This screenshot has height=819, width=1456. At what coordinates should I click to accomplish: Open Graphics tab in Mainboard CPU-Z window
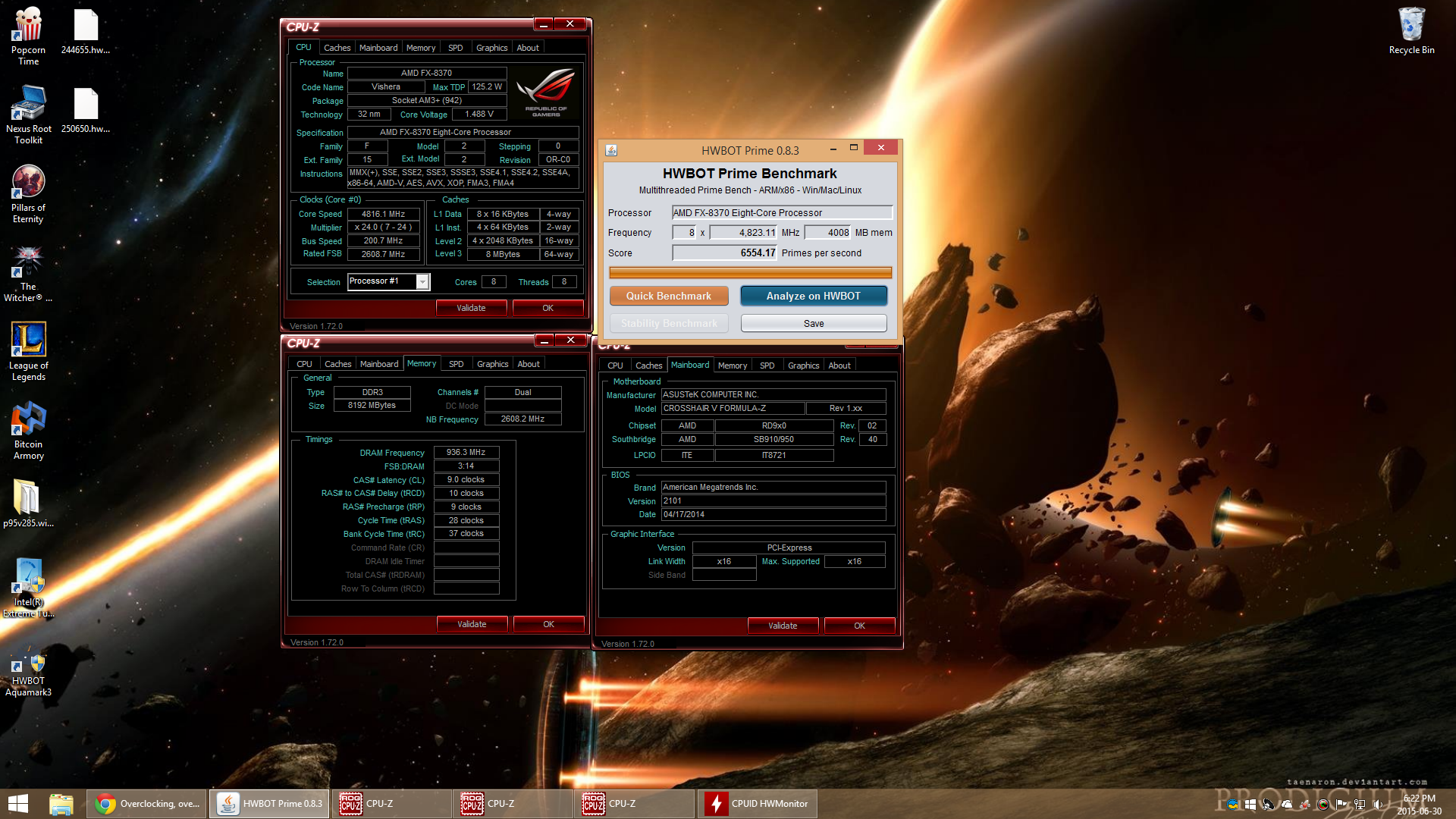pyautogui.click(x=803, y=366)
